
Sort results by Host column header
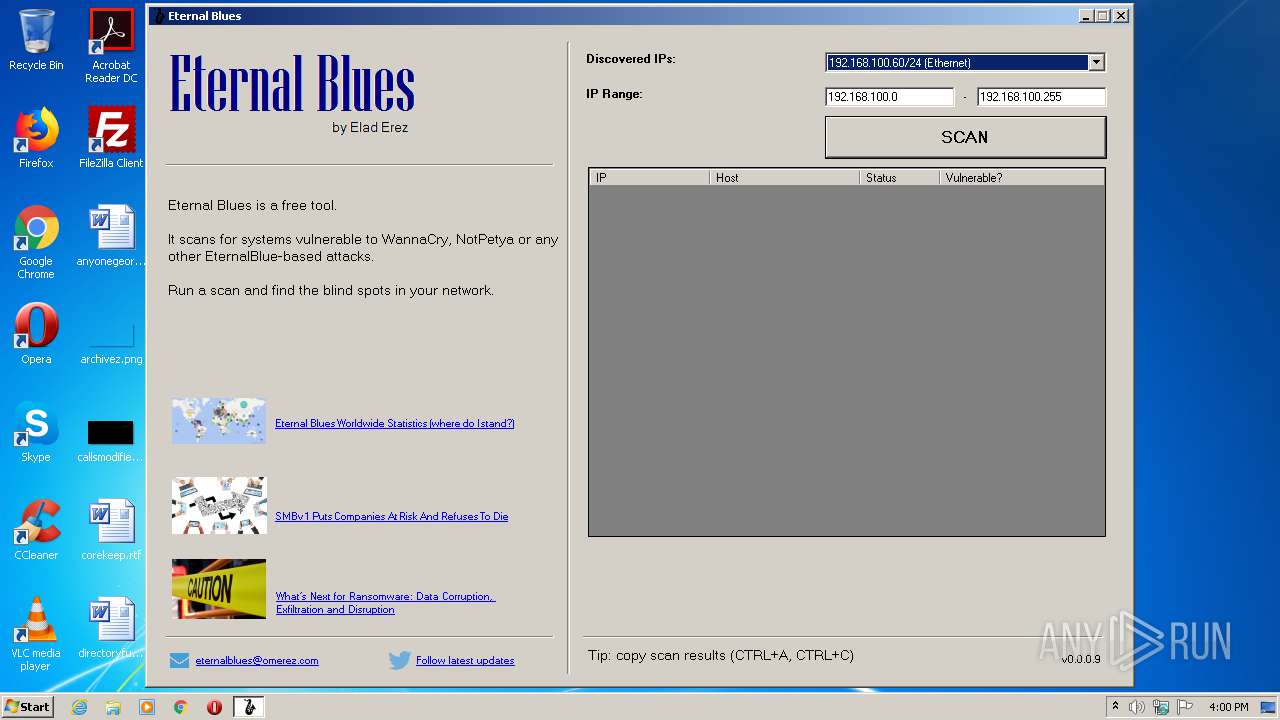tap(784, 178)
